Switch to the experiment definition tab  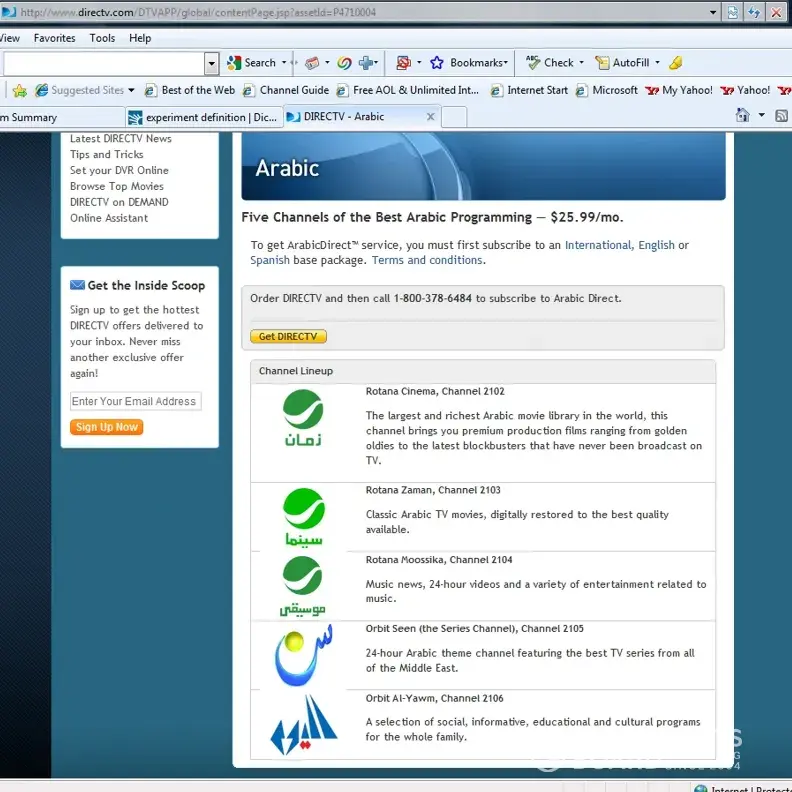click(x=204, y=118)
